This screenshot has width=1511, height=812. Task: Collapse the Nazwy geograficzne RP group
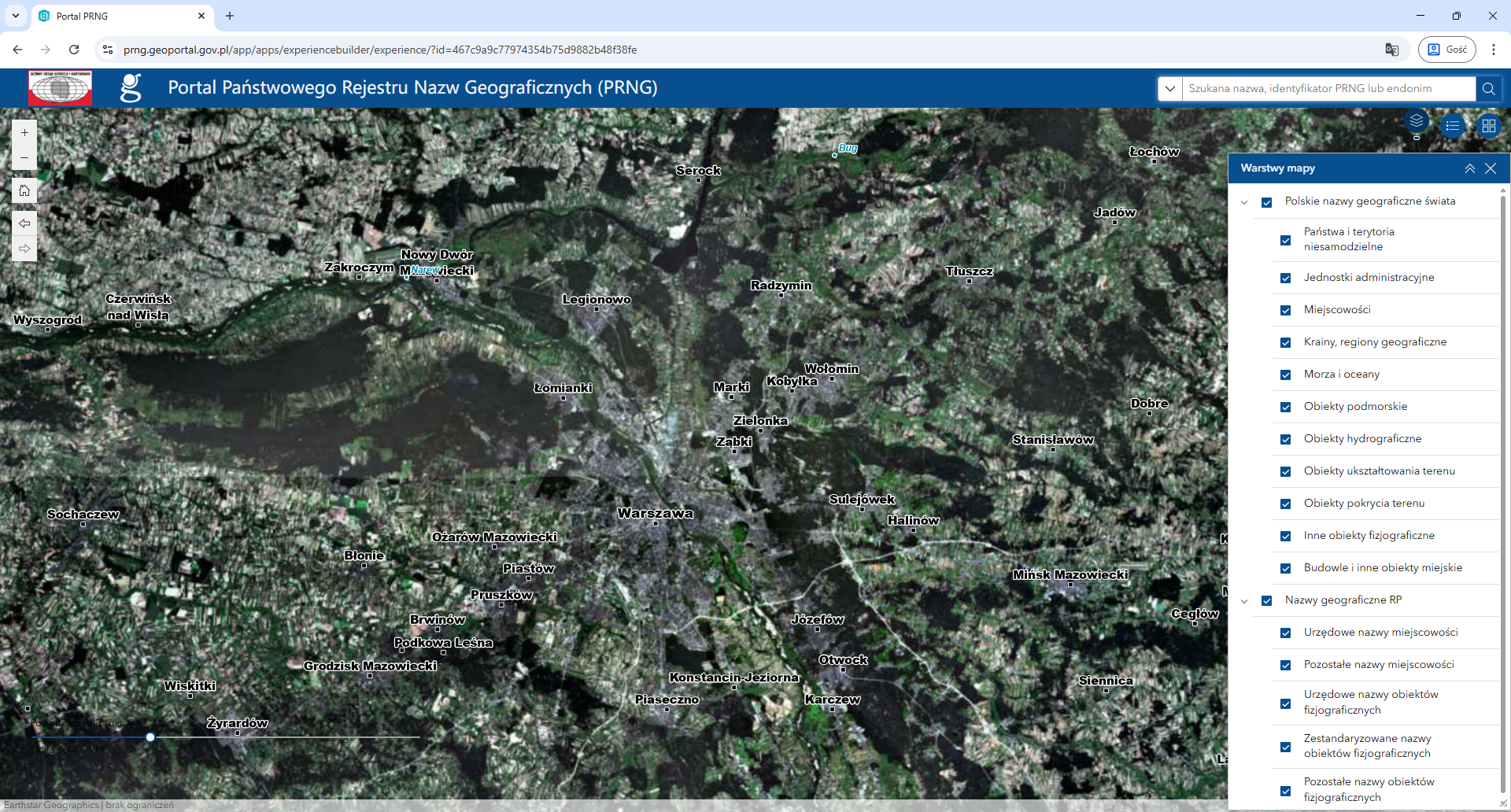(1244, 601)
